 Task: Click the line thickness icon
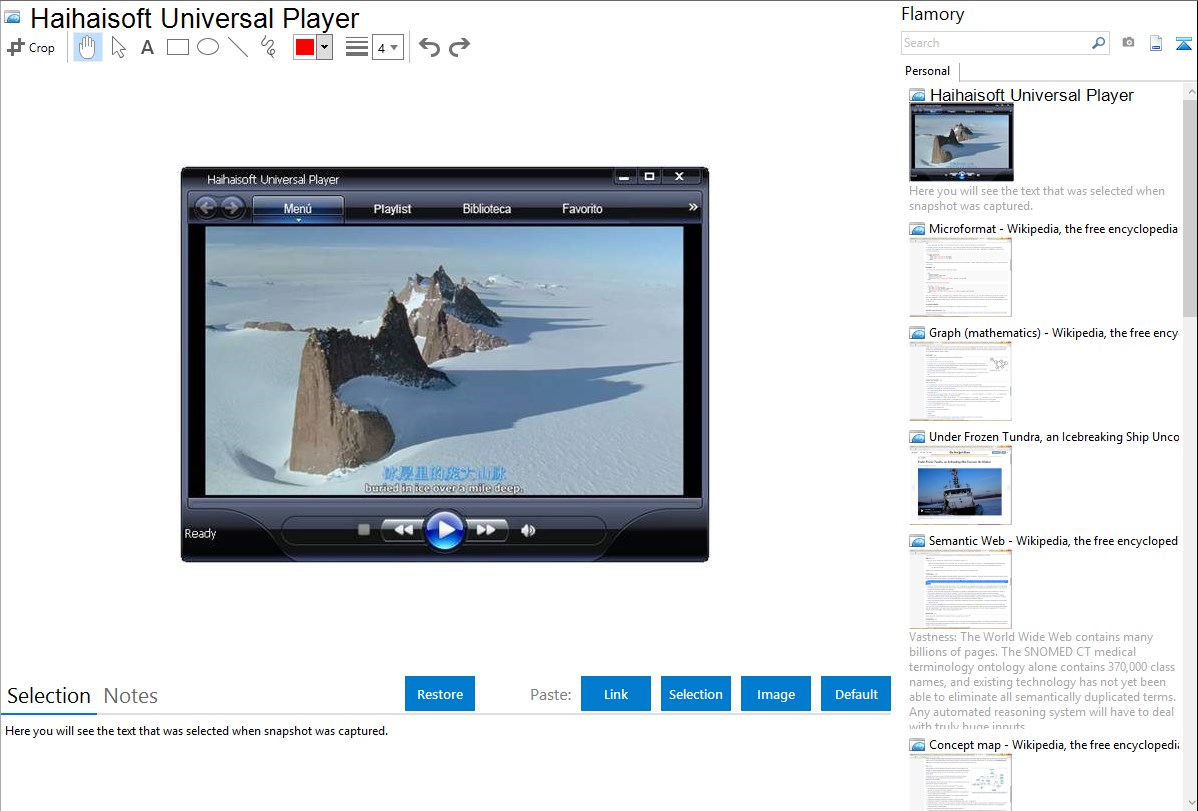pyautogui.click(x=357, y=47)
